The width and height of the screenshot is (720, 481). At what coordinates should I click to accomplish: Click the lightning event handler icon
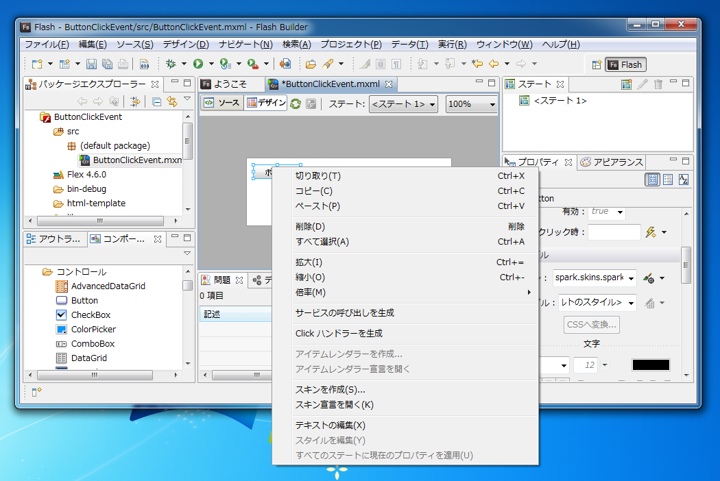[x=651, y=232]
